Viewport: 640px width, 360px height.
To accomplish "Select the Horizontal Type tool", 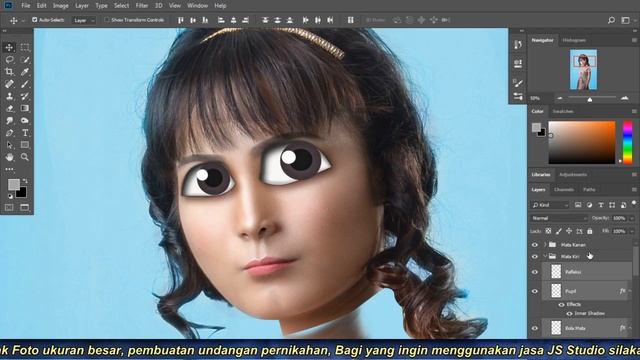I will pos(25,133).
